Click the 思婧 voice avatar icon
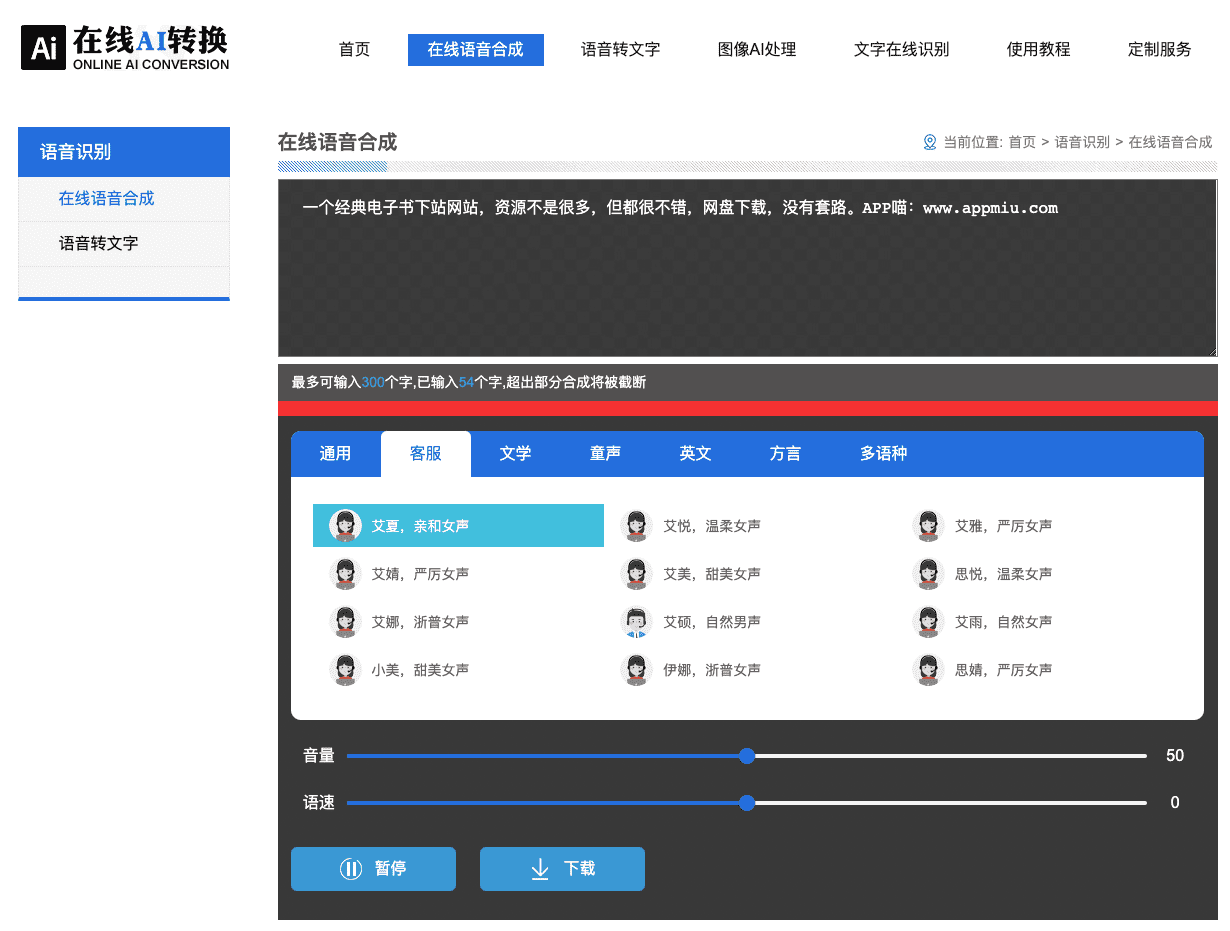Image resolution: width=1230 pixels, height=931 pixels. tap(929, 670)
